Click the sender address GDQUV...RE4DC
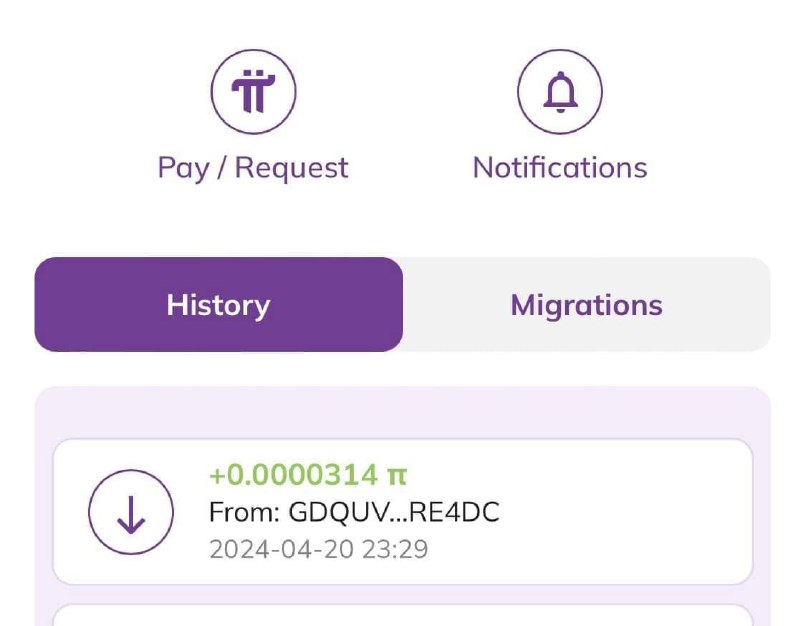This screenshot has width=800, height=626. pos(394,512)
